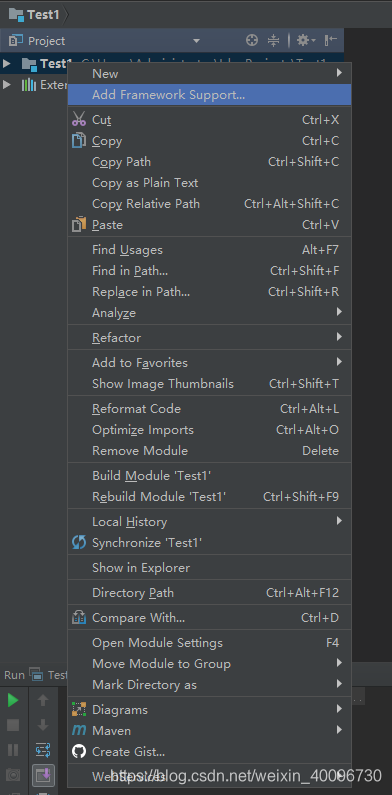Image resolution: width=392 pixels, height=795 pixels.
Task: Click the Test1 folder icon in breadcrumb
Action: coord(16,14)
